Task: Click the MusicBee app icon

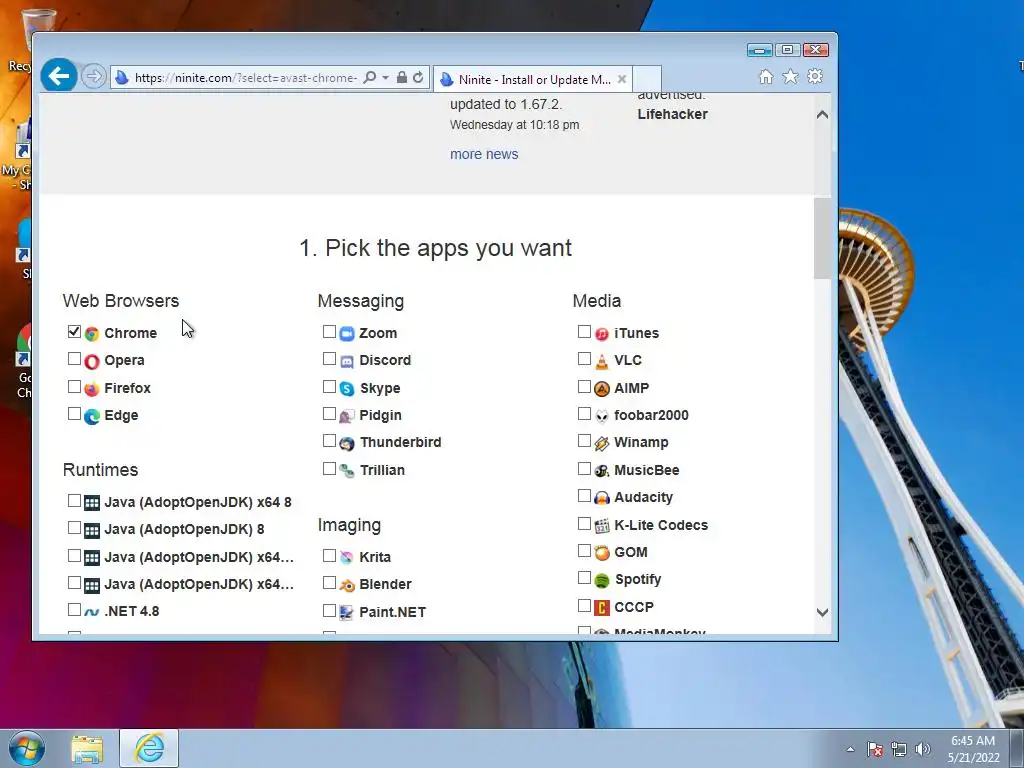Action: 601,470
